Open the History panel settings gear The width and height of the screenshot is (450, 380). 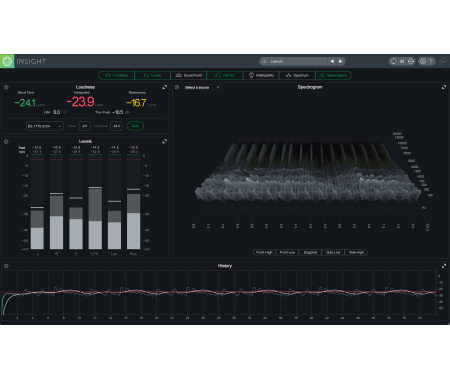click(6, 266)
